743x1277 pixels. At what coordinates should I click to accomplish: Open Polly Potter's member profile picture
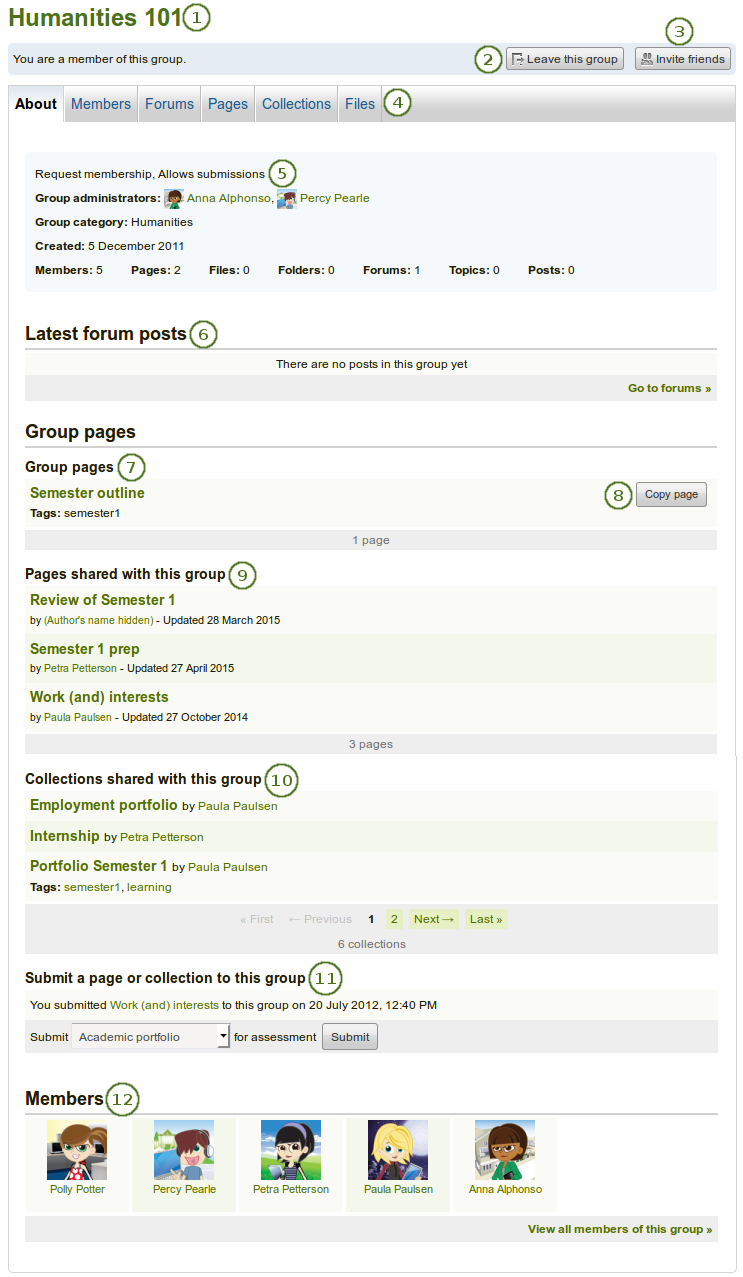click(77, 1150)
